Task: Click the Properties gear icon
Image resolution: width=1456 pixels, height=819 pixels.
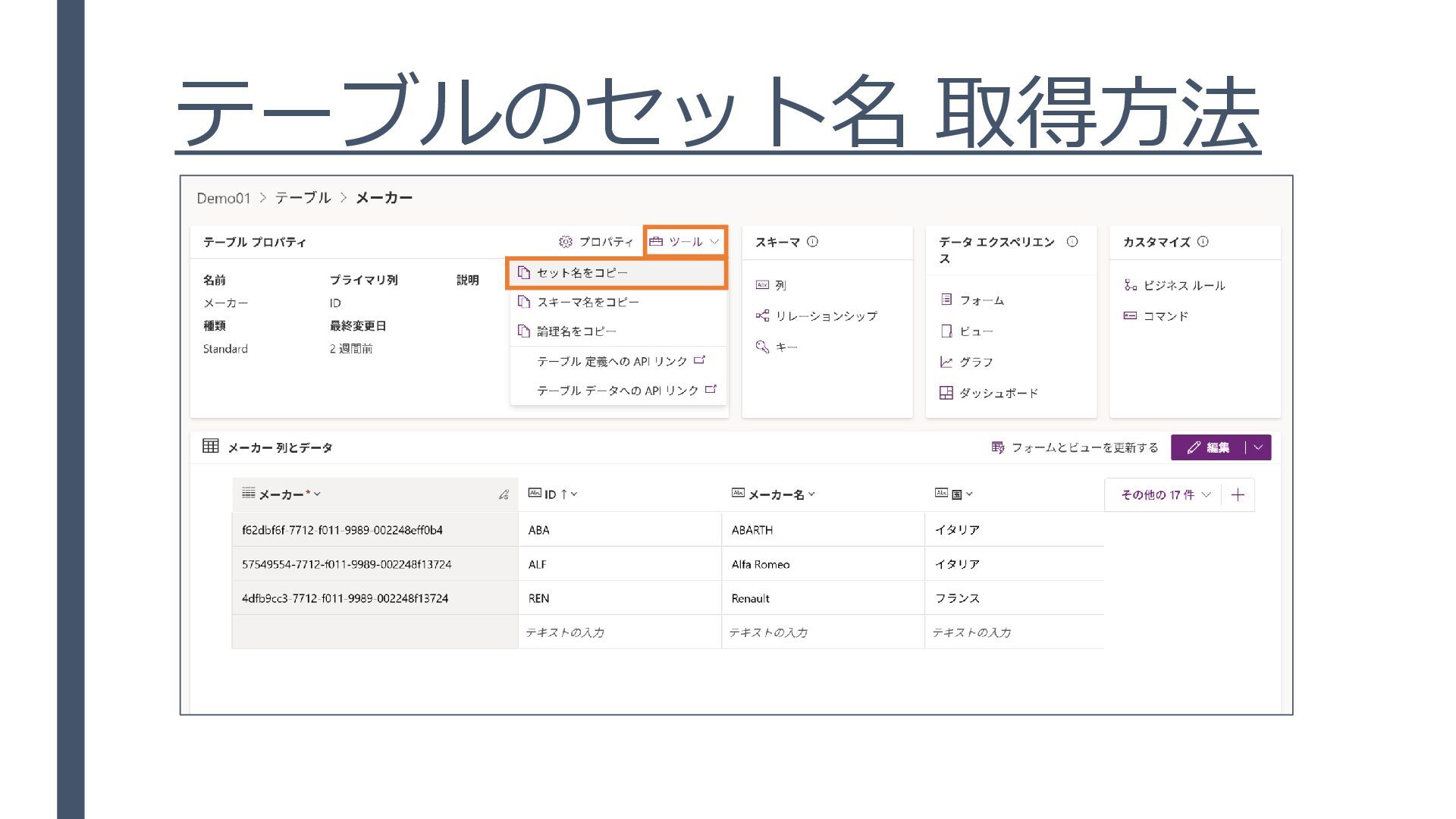Action: point(566,242)
